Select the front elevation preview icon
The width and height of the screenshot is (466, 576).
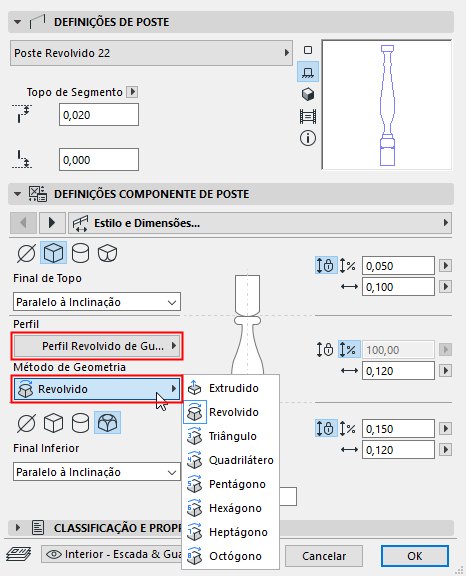pyautogui.click(x=308, y=72)
